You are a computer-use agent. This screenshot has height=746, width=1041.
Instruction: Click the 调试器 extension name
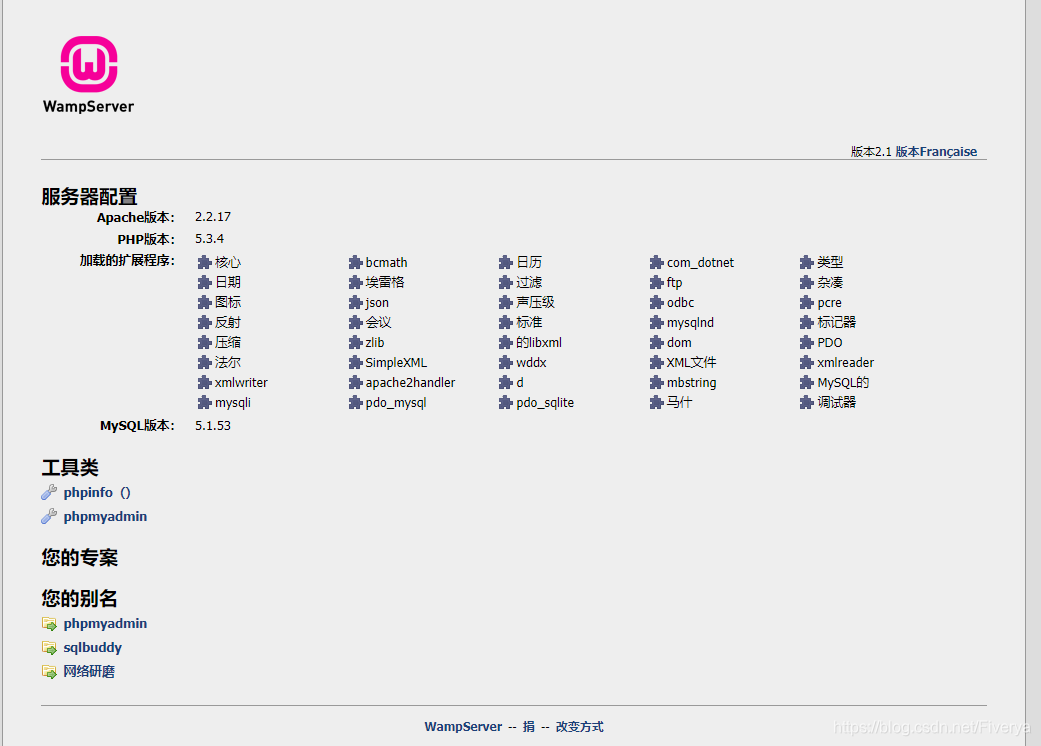(x=837, y=402)
